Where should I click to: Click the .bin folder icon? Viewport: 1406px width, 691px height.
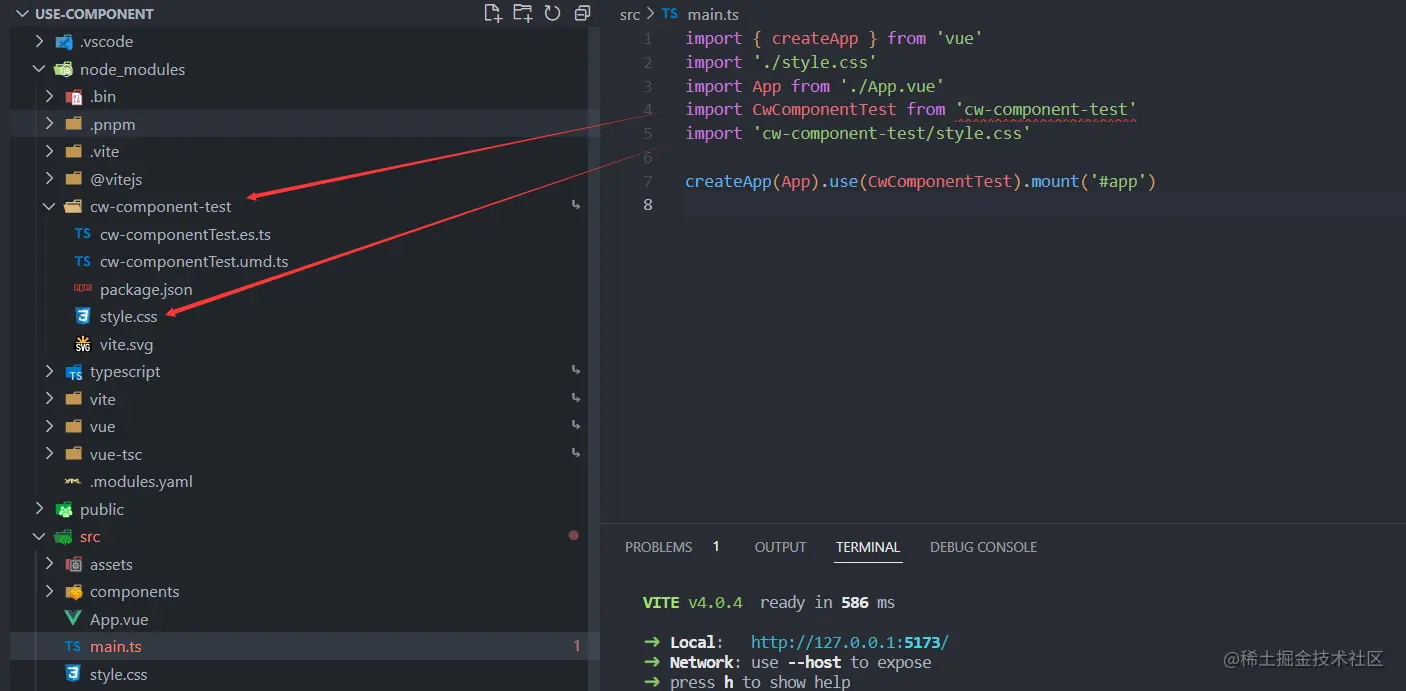[x=73, y=97]
